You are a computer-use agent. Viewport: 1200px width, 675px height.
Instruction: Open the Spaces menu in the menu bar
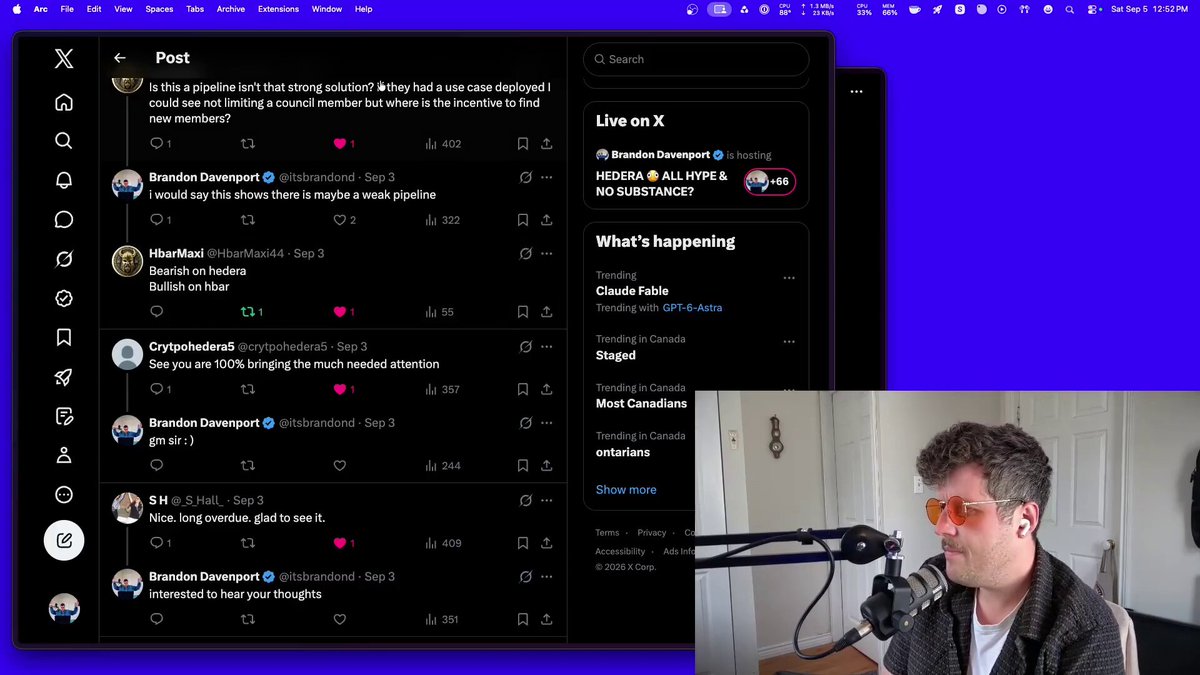[x=159, y=9]
